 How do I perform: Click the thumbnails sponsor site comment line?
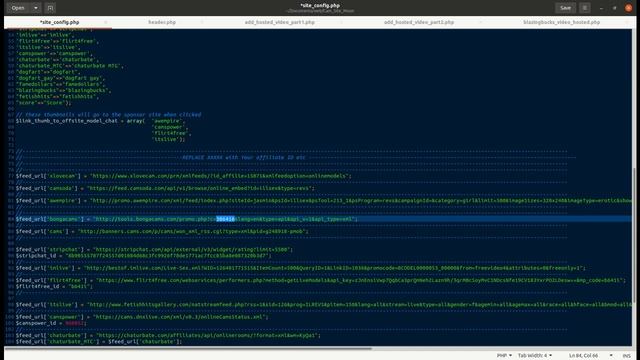point(108,115)
